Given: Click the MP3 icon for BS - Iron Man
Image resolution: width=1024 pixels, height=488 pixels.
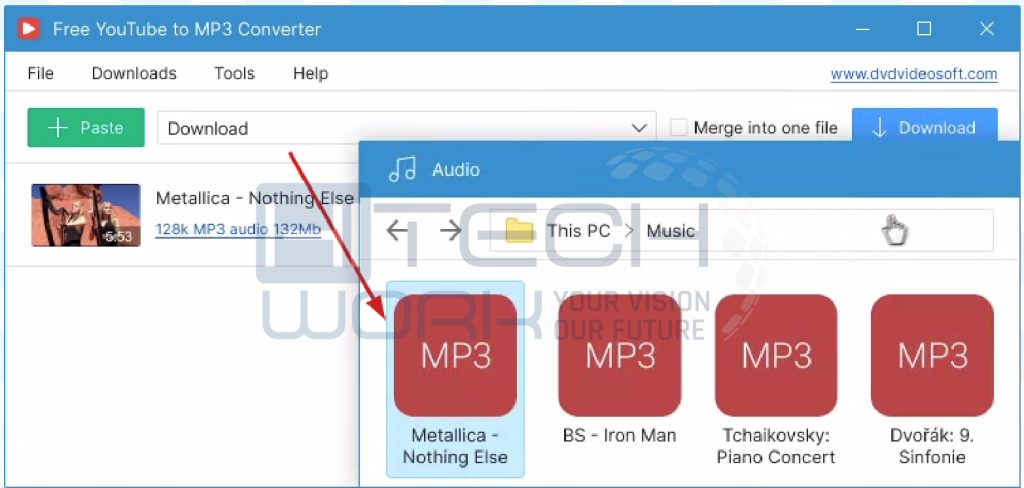Looking at the screenshot, I should pos(619,355).
